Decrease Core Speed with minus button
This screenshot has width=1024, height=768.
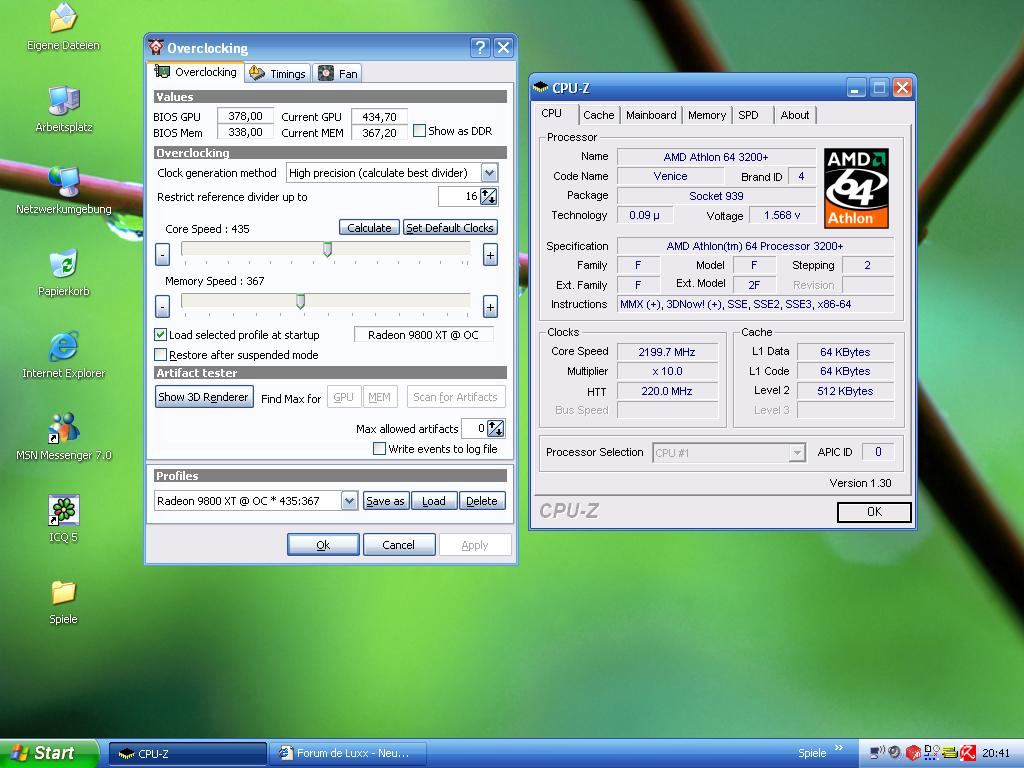point(163,255)
